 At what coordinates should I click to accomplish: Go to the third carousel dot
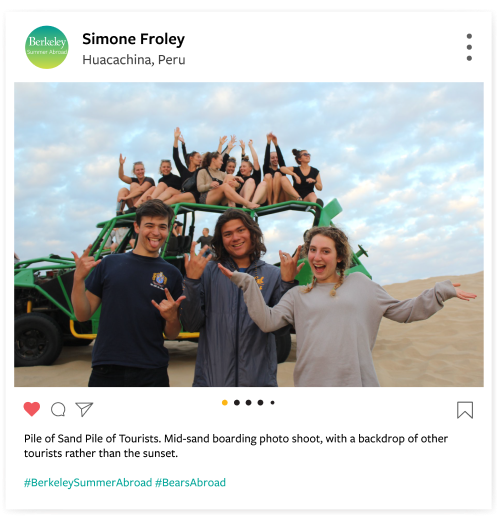click(248, 402)
